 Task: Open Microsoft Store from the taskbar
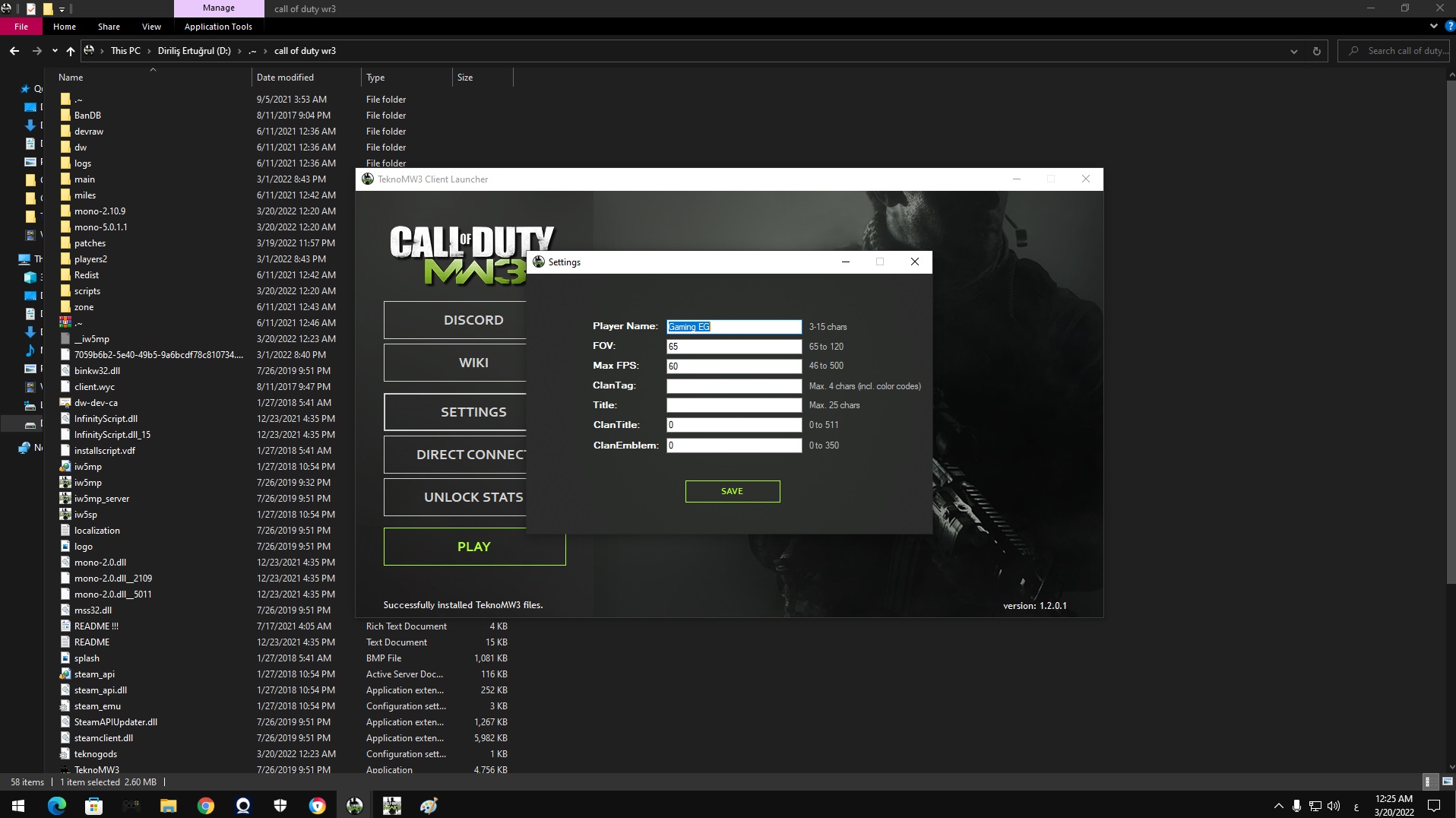pos(93,806)
